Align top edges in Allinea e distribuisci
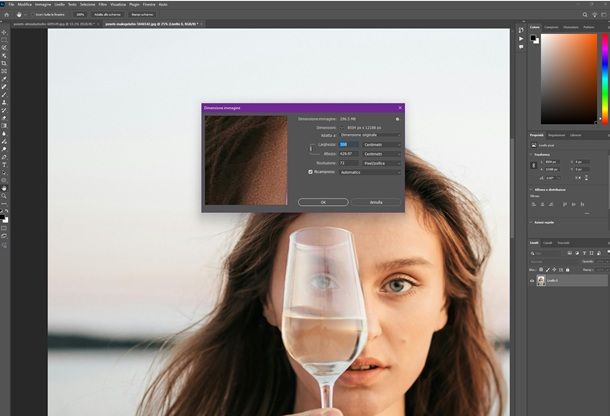This screenshot has height=416, width=610. (x=565, y=204)
